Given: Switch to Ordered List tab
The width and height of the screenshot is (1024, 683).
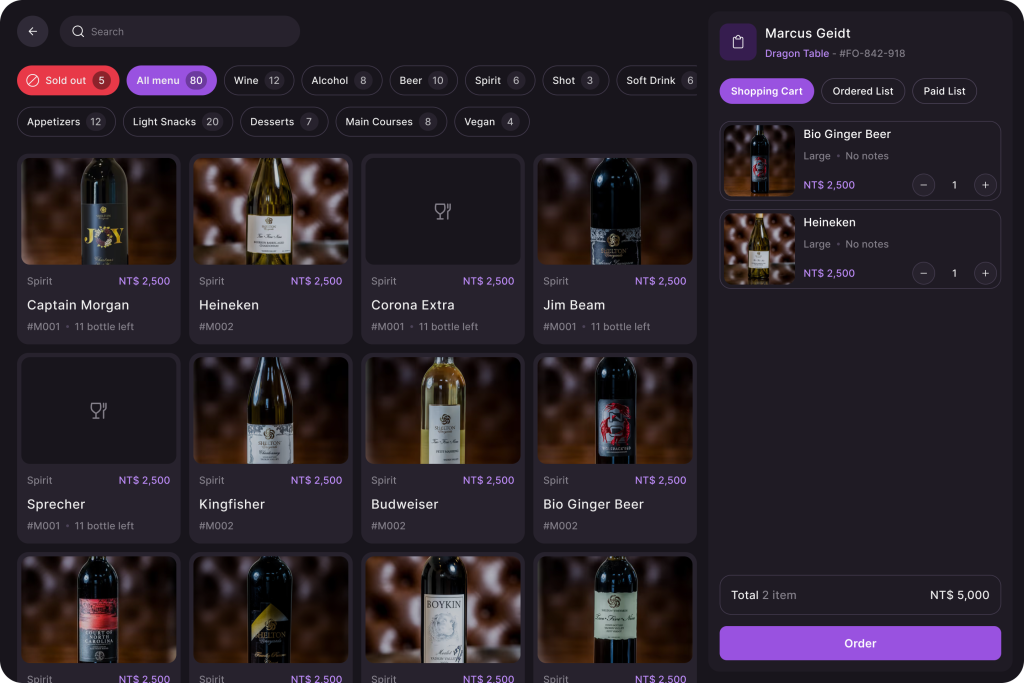Looking at the screenshot, I should pos(863,91).
